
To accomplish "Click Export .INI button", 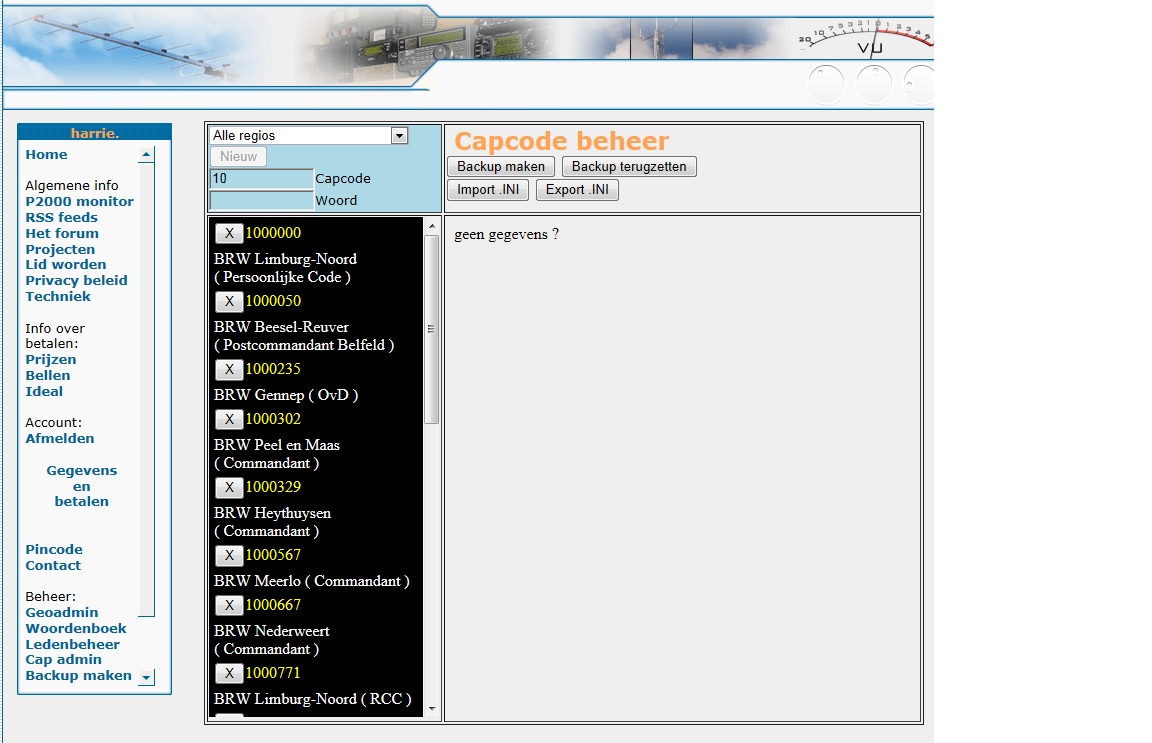I will [x=577, y=190].
